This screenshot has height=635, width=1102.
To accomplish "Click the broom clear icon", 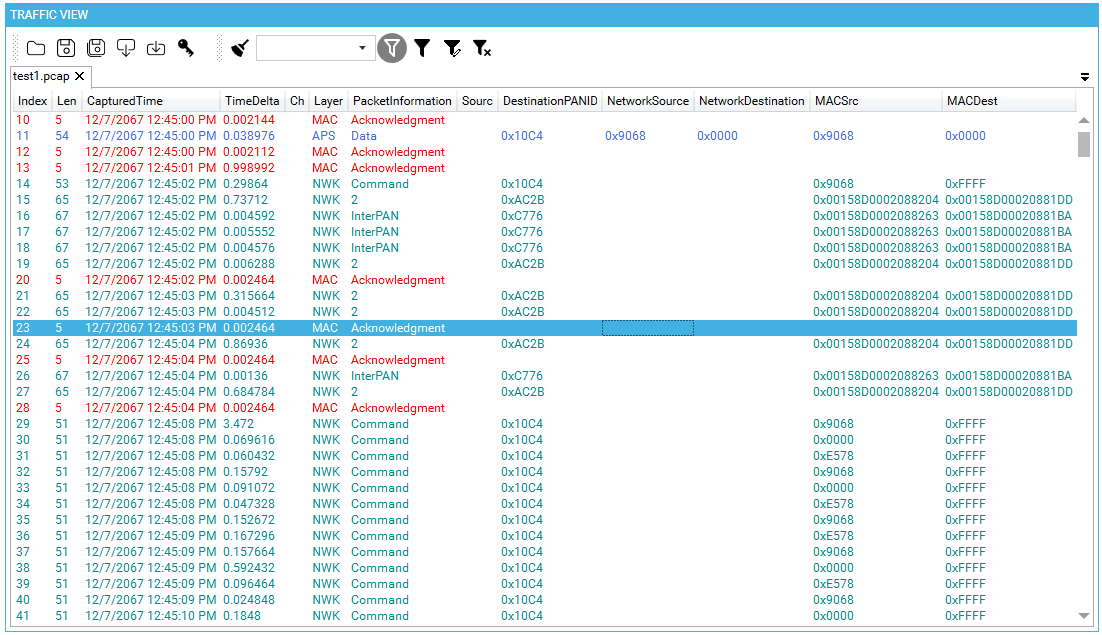I will 240,48.
